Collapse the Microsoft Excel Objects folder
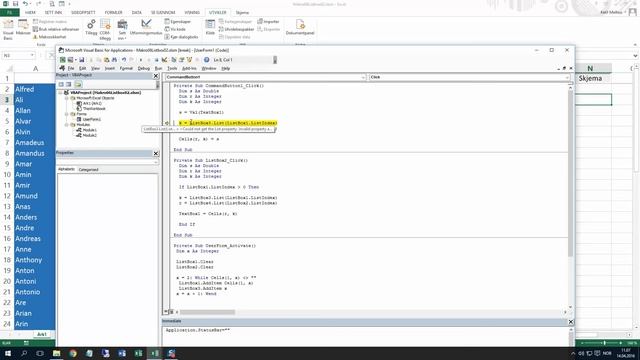The width and height of the screenshot is (640, 360). pyautogui.click(x=67, y=98)
